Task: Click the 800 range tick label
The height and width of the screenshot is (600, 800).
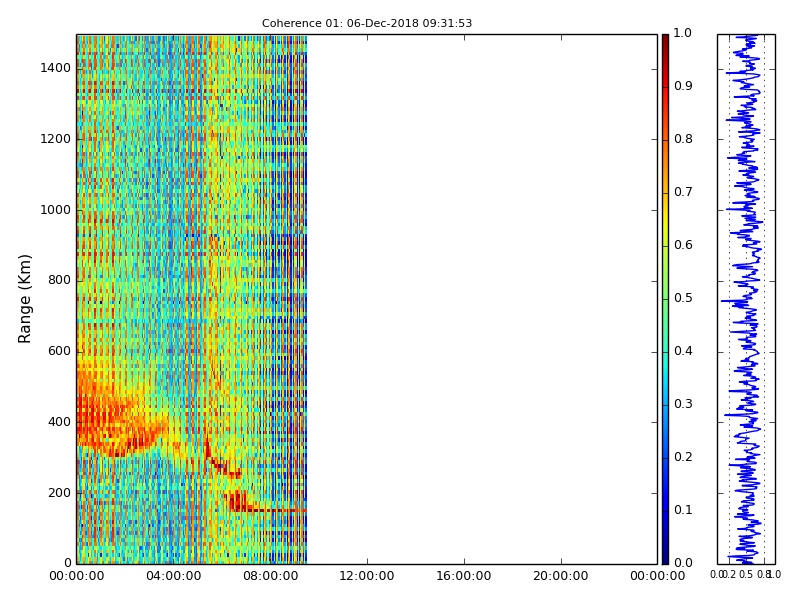Action: point(59,280)
